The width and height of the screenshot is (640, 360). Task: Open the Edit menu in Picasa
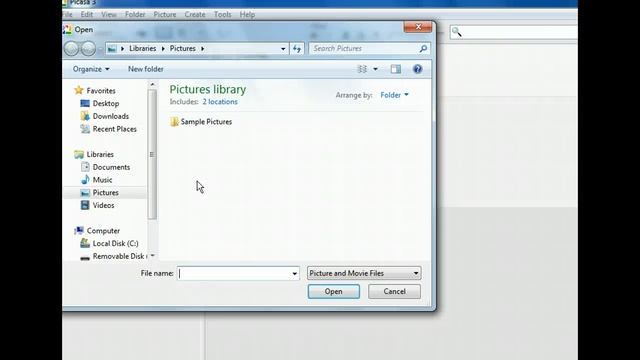87,14
